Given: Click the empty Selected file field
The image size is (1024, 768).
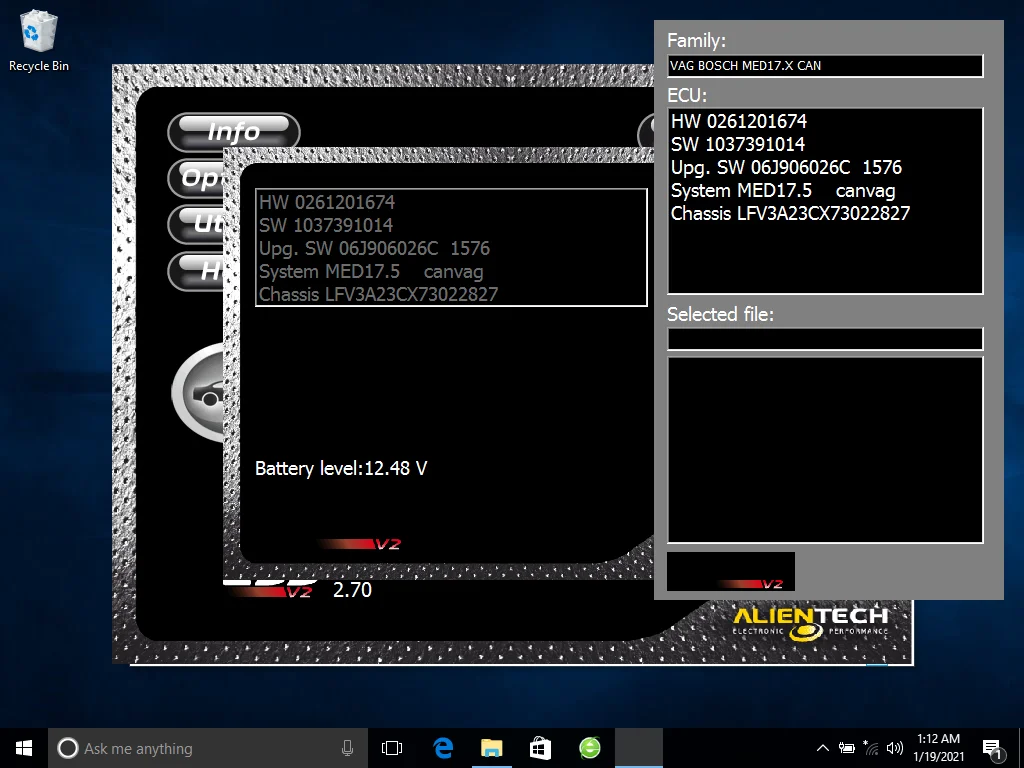Looking at the screenshot, I should pos(825,339).
